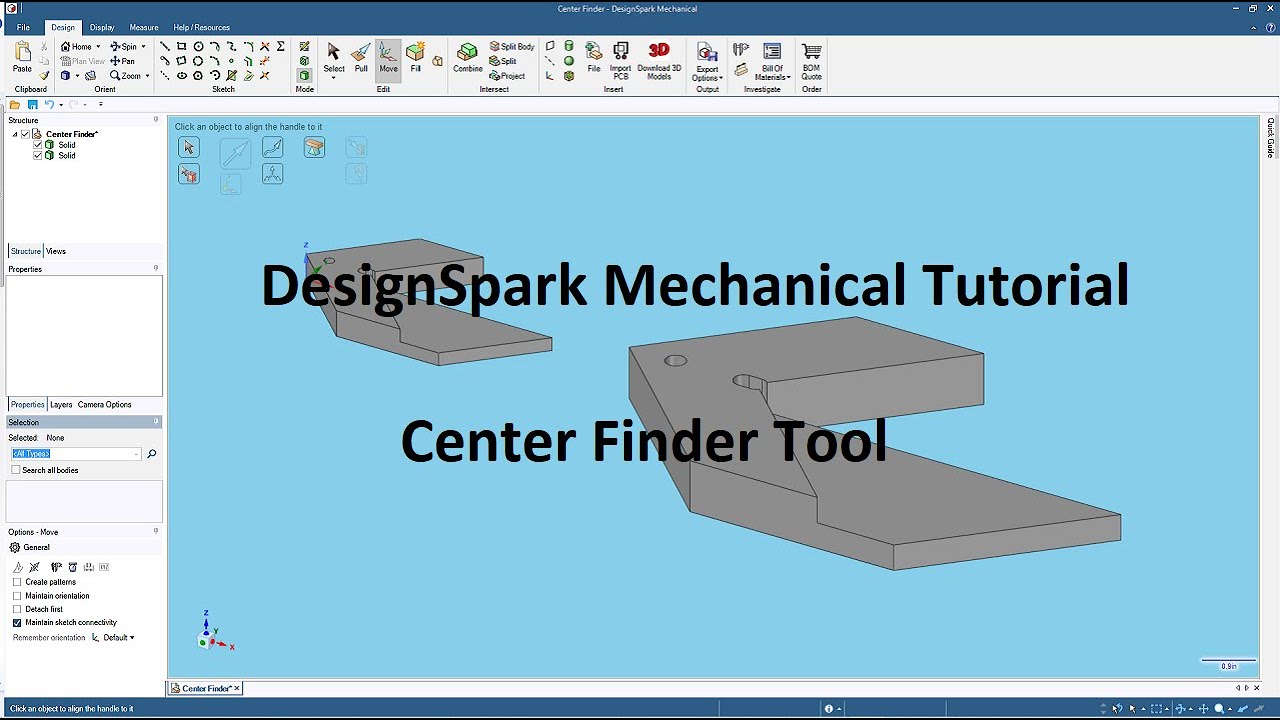Switch to Sketch mode

click(304, 47)
